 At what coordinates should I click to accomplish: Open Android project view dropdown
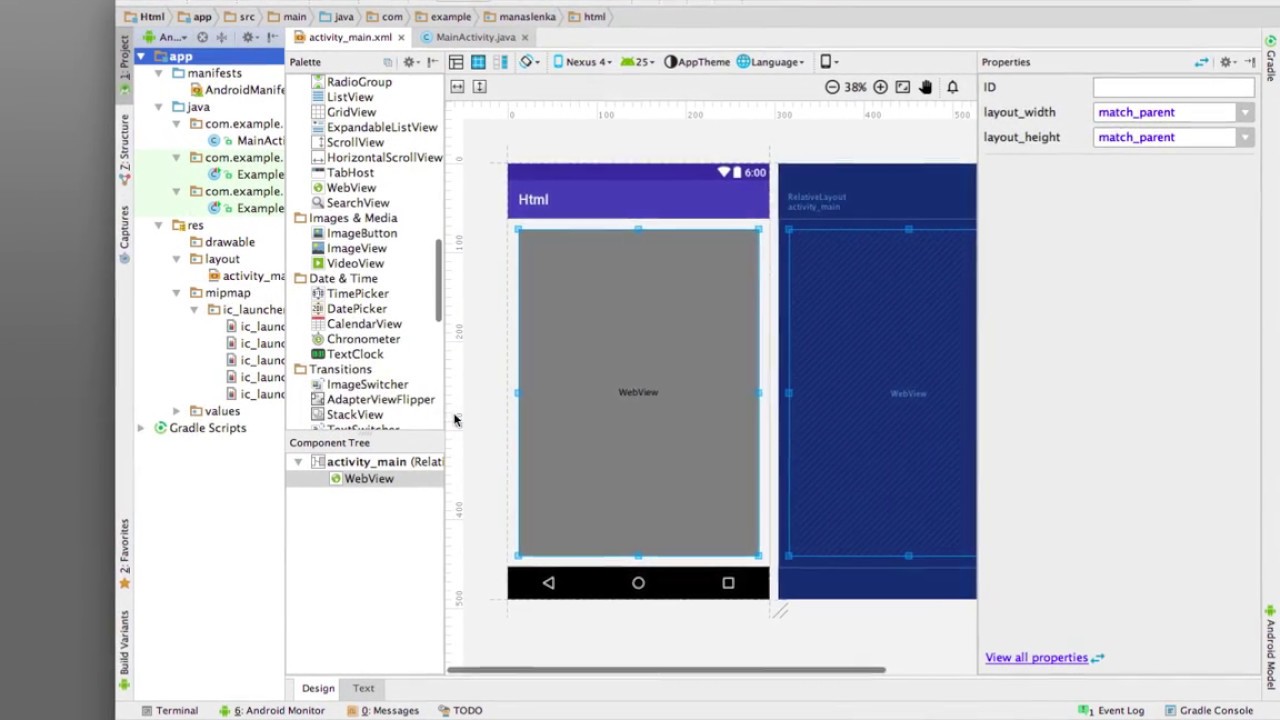click(166, 37)
